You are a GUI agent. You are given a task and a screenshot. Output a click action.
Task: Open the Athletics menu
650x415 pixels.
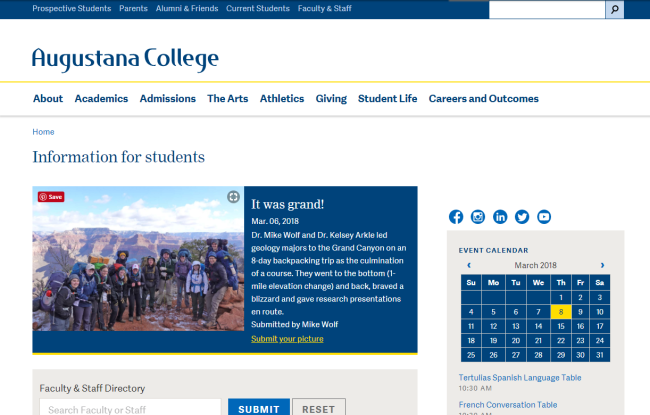pos(282,99)
